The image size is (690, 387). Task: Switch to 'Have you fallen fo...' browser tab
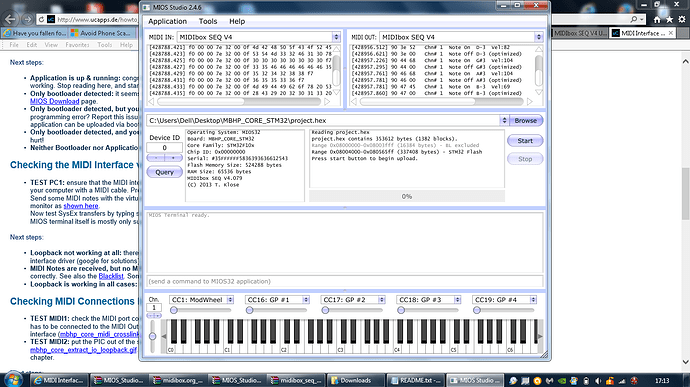(35, 33)
